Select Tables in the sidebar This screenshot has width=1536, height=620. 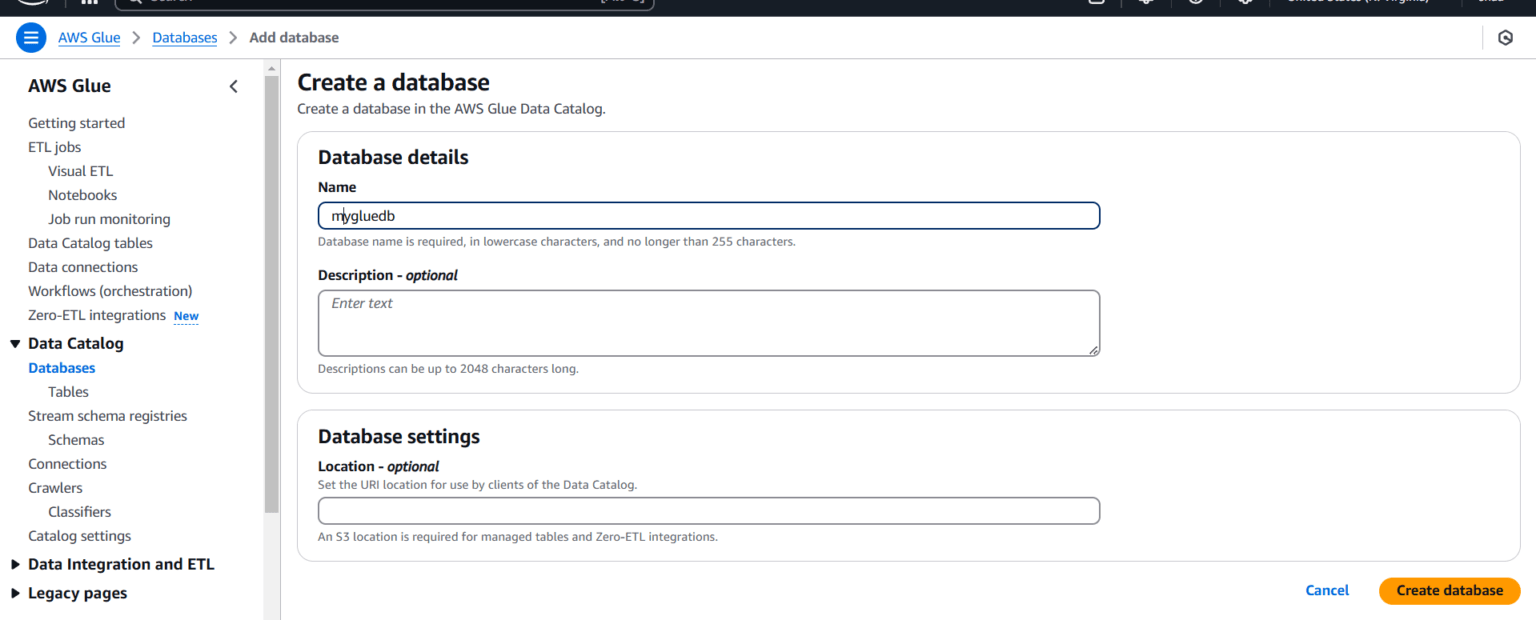pos(68,391)
